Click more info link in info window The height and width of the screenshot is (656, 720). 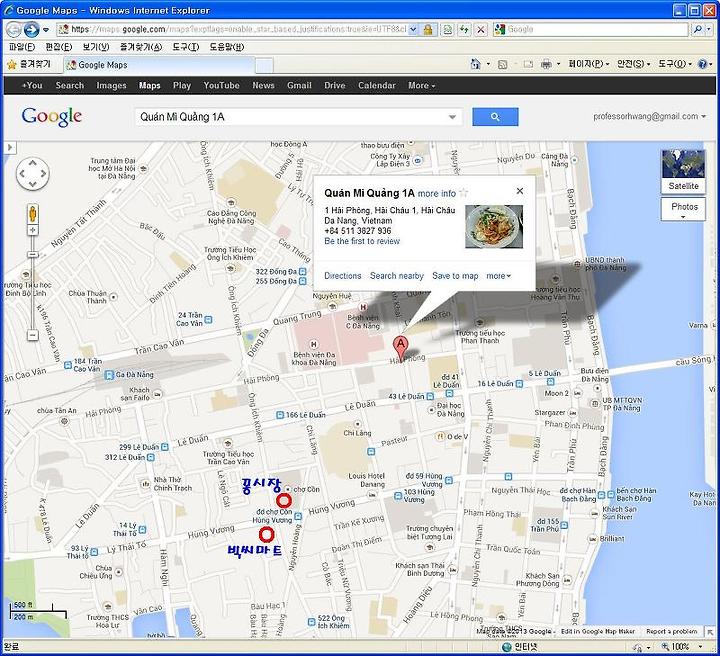coord(437,194)
